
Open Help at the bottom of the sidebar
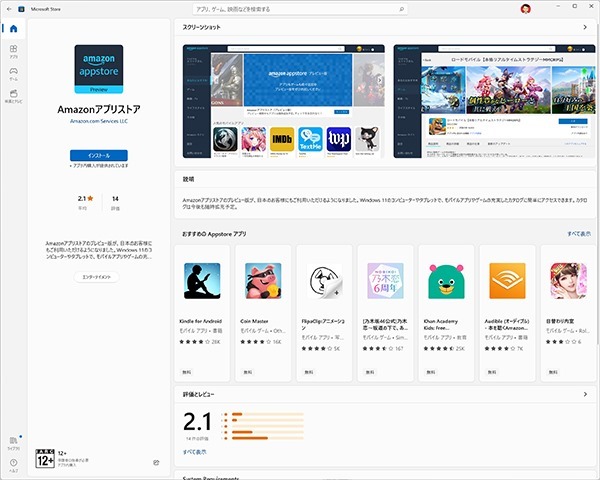[x=13, y=465]
